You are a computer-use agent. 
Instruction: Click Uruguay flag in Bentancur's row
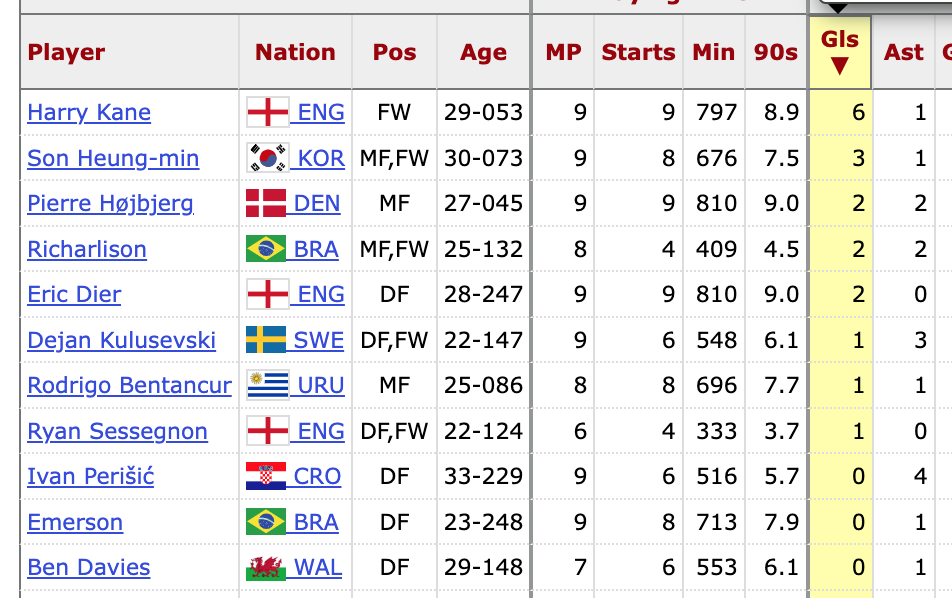[x=267, y=385]
